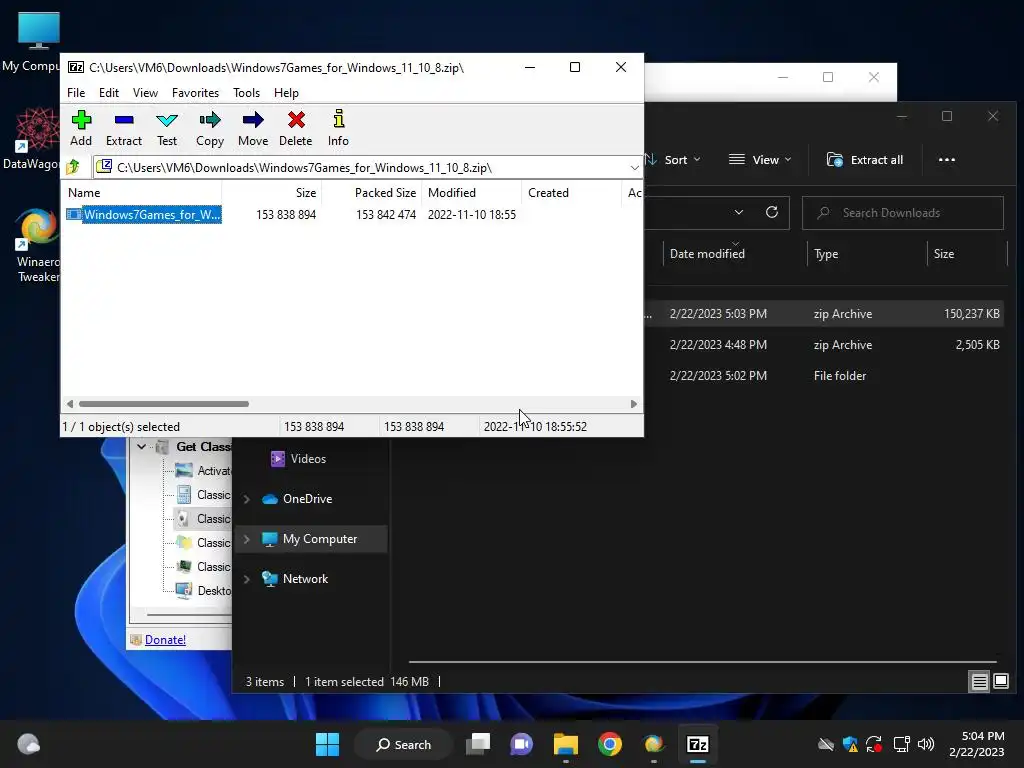Screen dimensions: 1024x768
Task: Open the File menu in 7-Zip
Action: pyautogui.click(x=76, y=93)
